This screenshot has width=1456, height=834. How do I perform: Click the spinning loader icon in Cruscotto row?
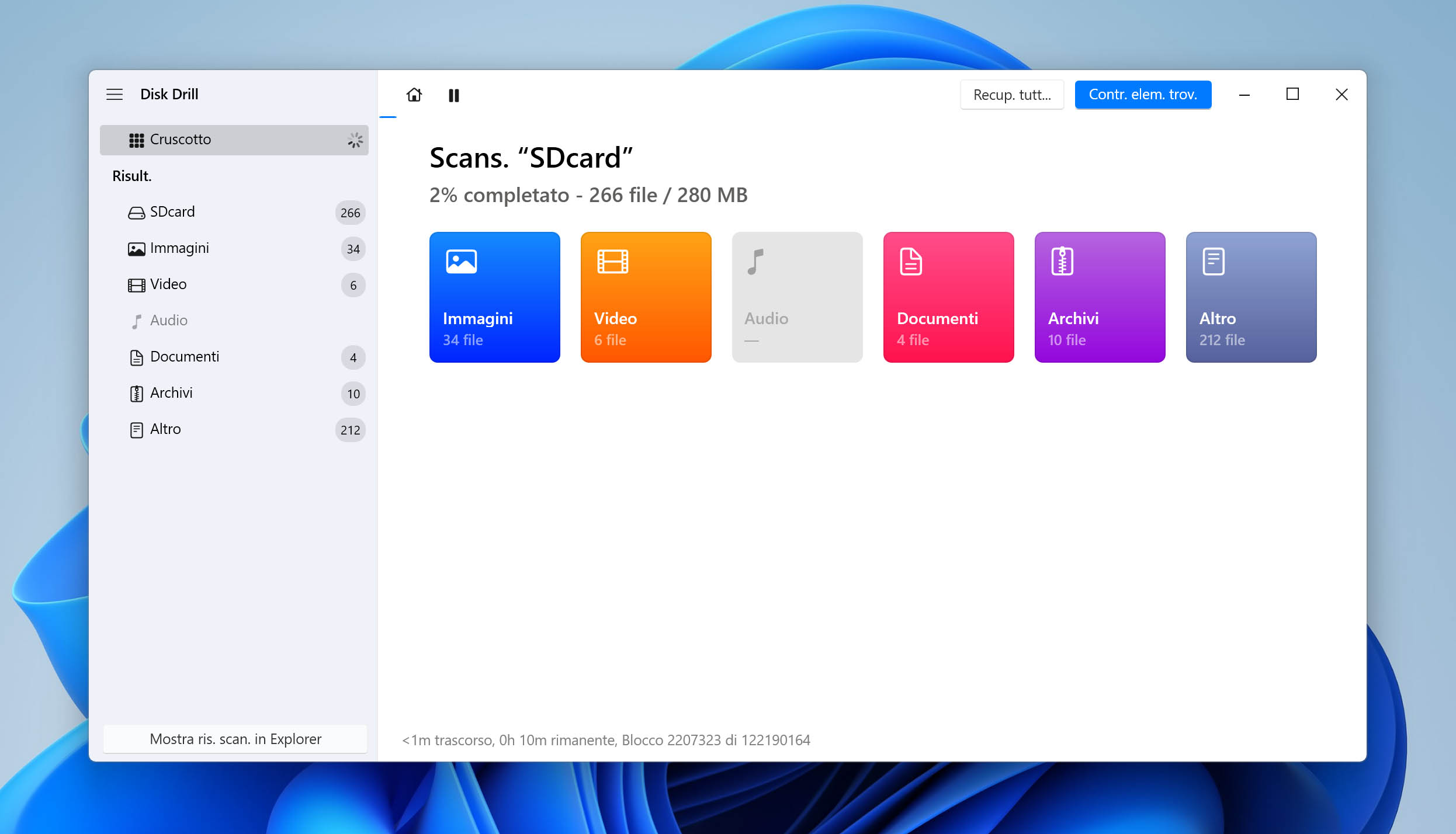(355, 140)
